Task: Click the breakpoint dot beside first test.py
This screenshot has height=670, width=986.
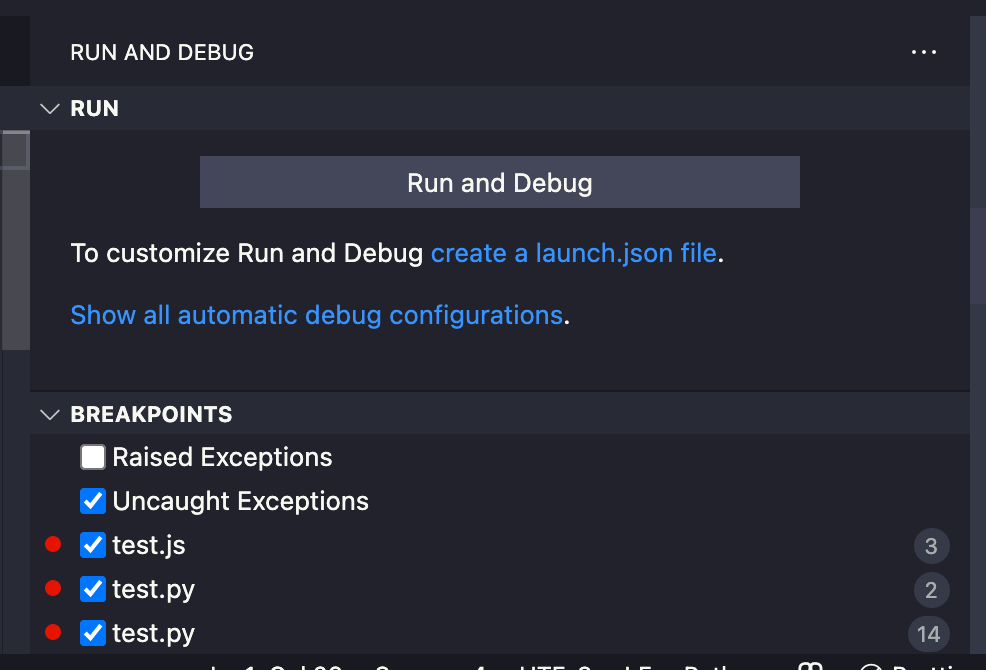Action: tap(52, 589)
